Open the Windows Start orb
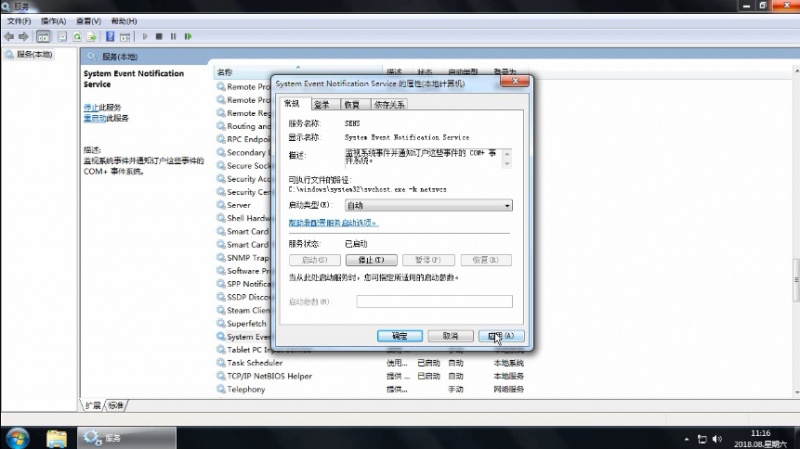This screenshot has width=800, height=449. 17,438
